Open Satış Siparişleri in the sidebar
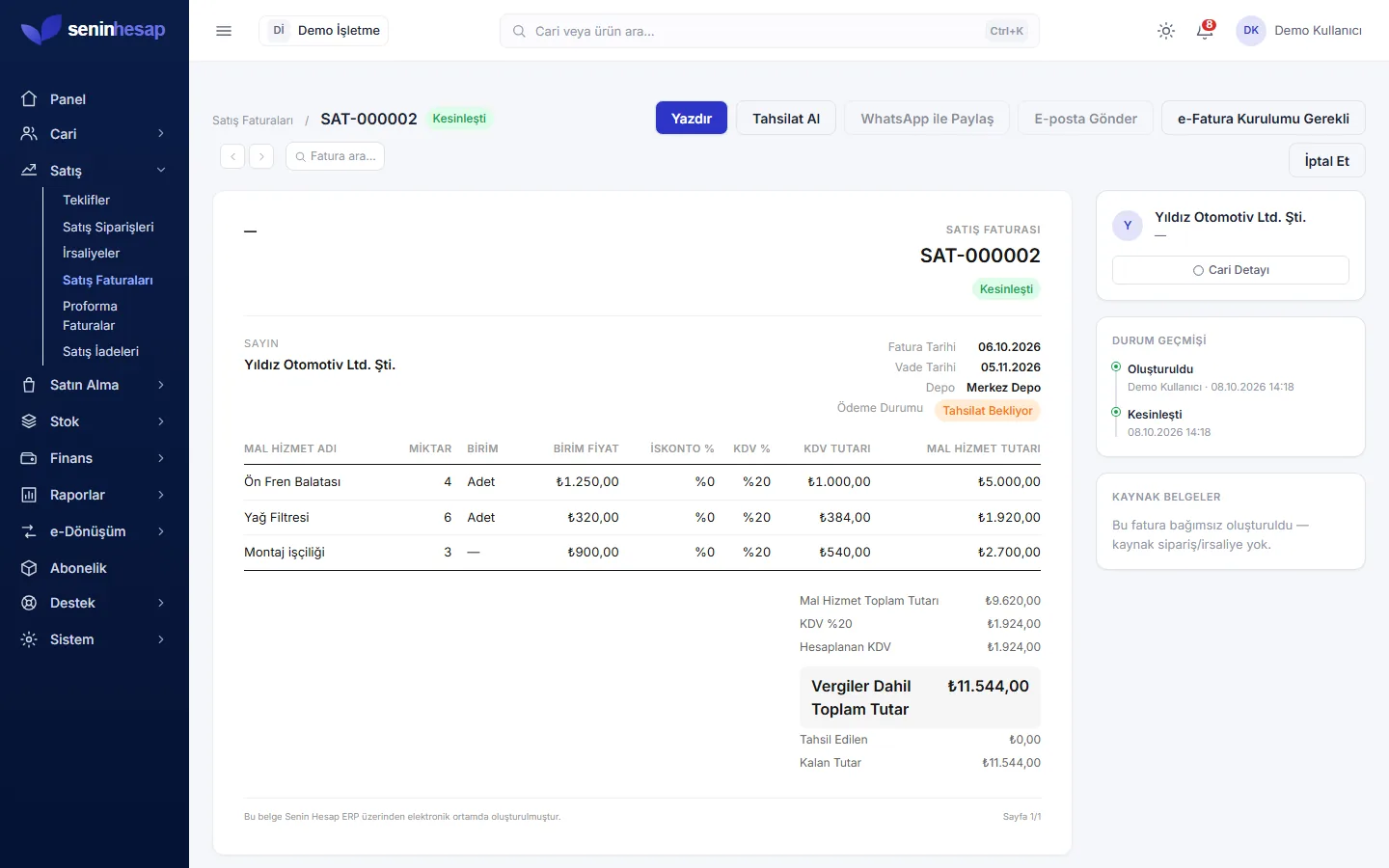Screen dimensions: 1389x868 108,227
